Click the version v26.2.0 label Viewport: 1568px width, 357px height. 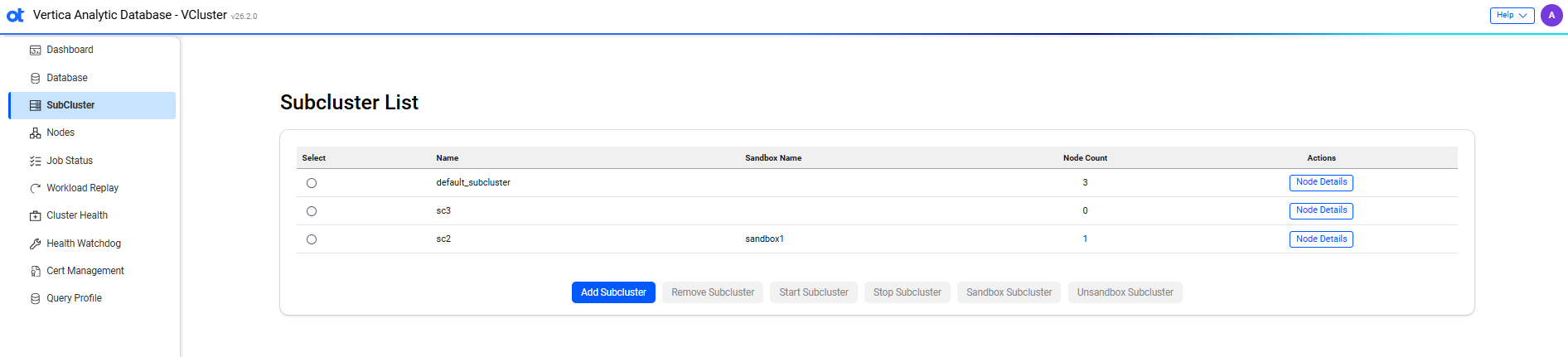click(x=244, y=17)
